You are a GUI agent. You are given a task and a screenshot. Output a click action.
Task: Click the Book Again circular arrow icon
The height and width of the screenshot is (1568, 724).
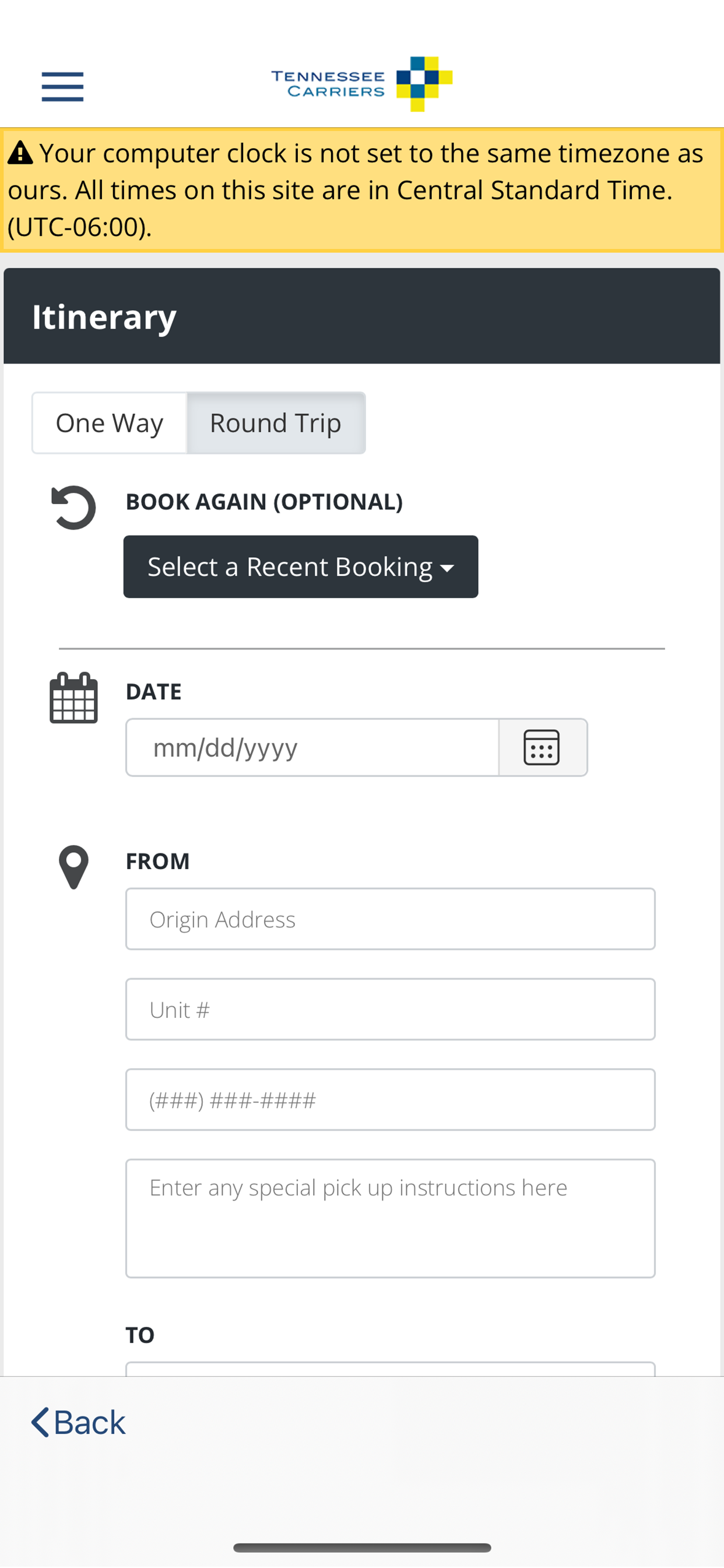tap(73, 507)
